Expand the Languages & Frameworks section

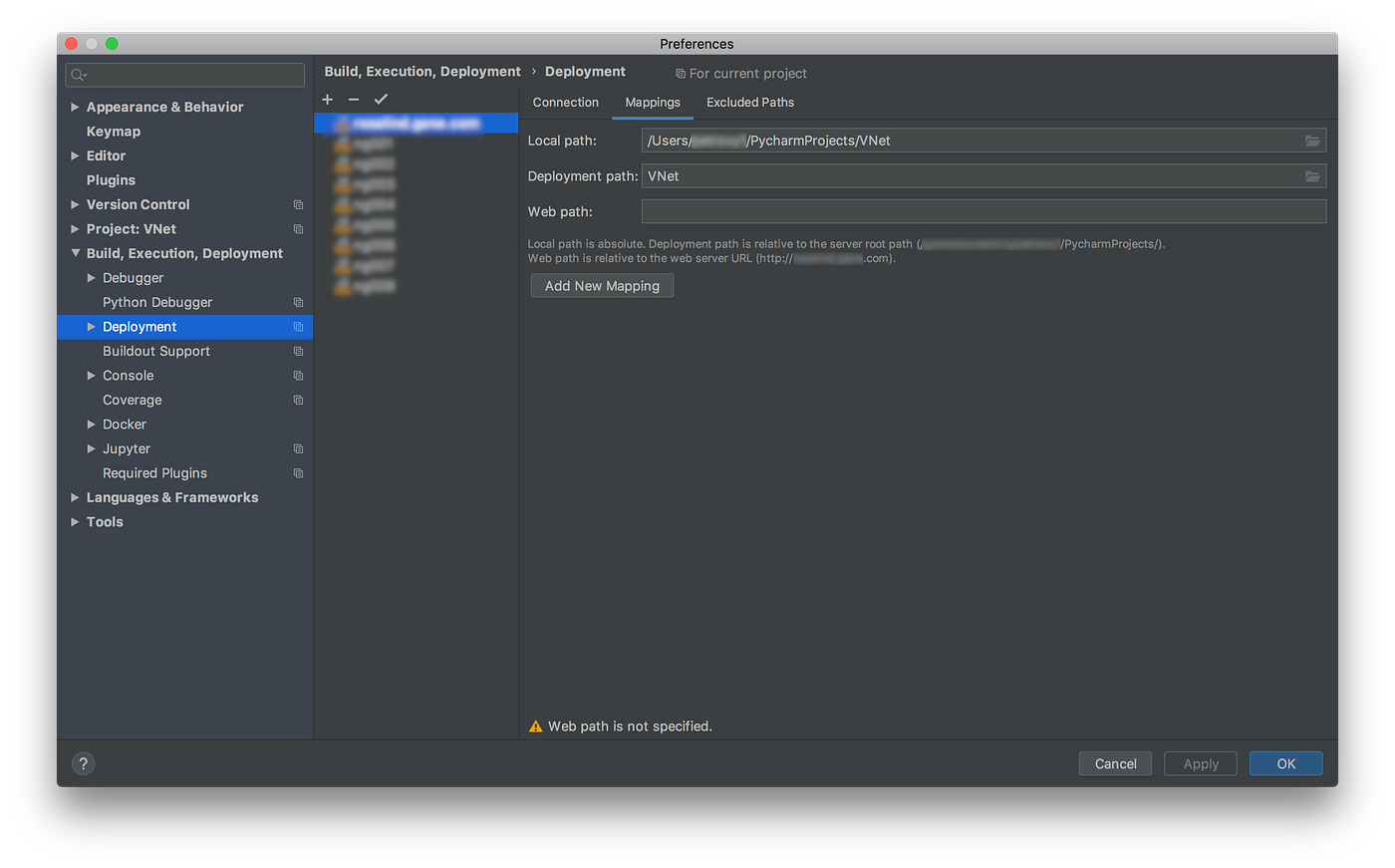click(75, 497)
